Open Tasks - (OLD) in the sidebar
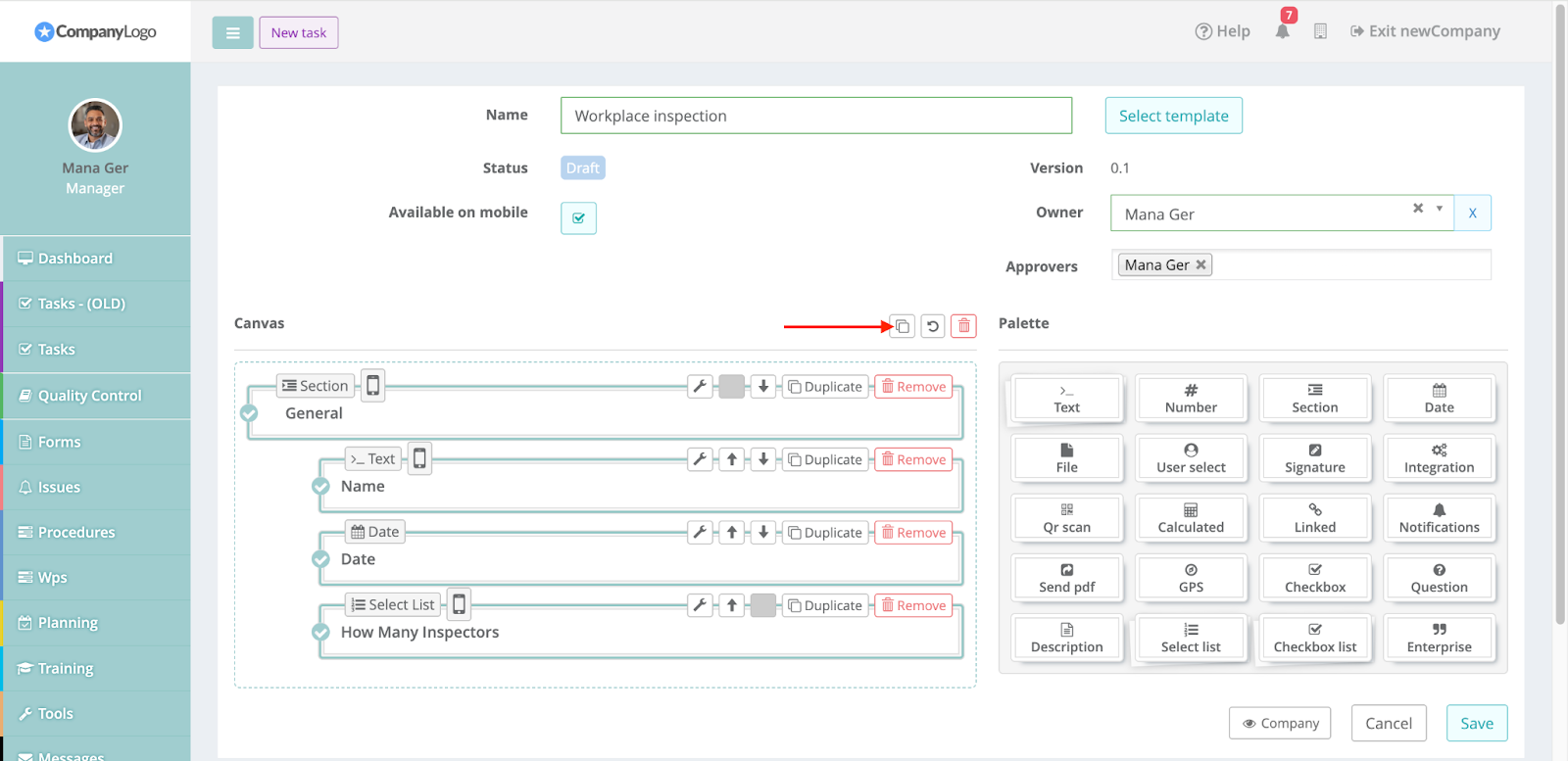The image size is (1568, 761). pyautogui.click(x=96, y=304)
